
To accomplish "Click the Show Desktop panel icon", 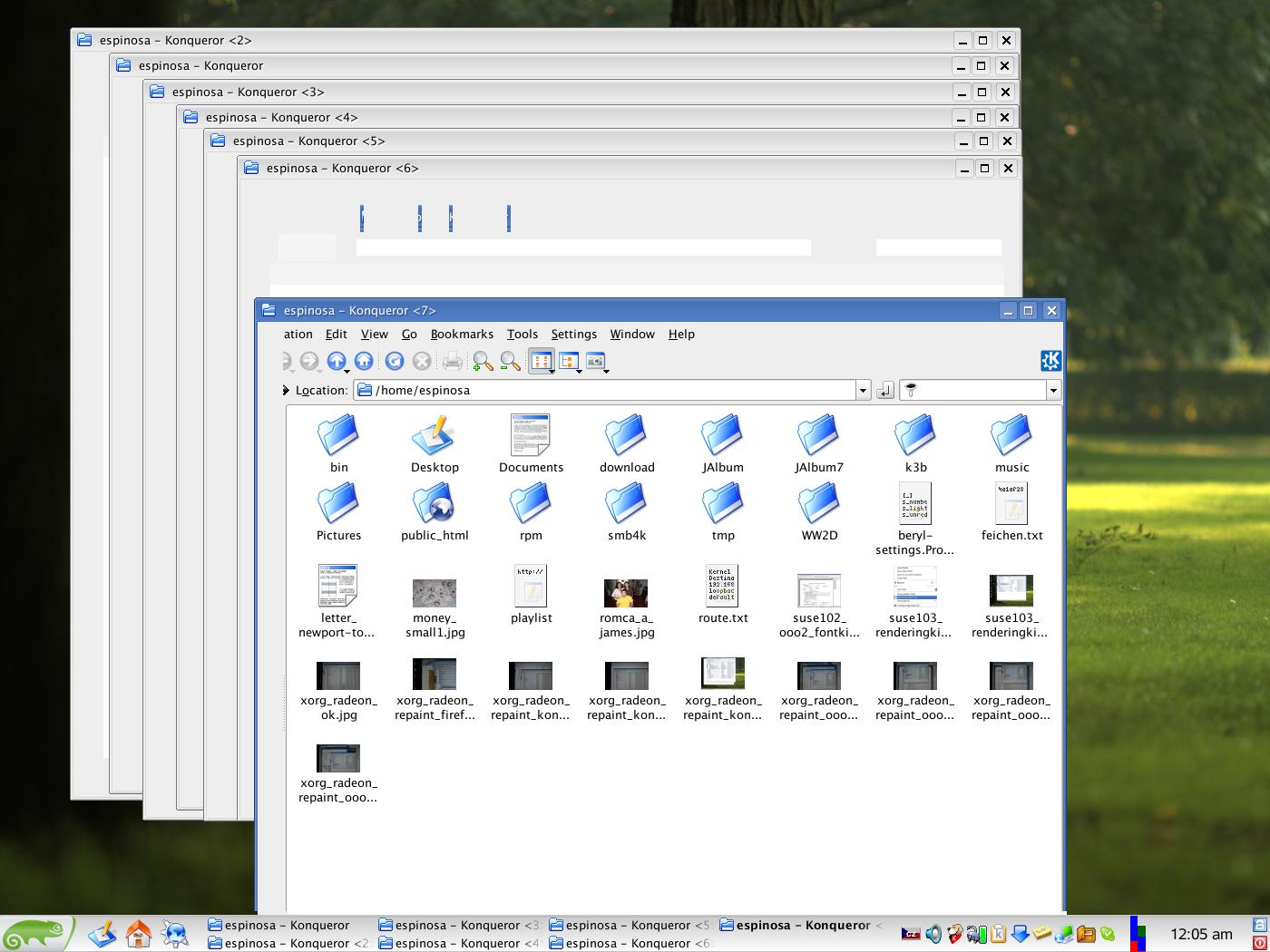I will point(102,933).
